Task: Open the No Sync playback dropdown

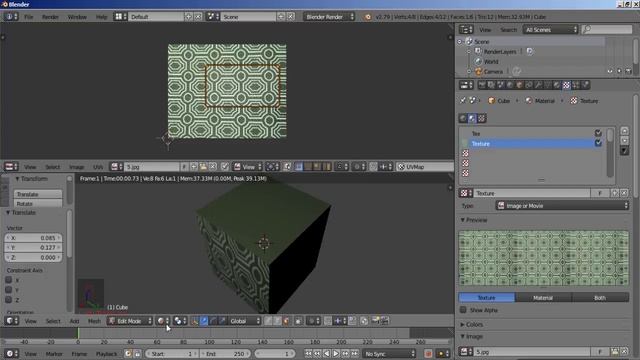Action: [x=389, y=353]
